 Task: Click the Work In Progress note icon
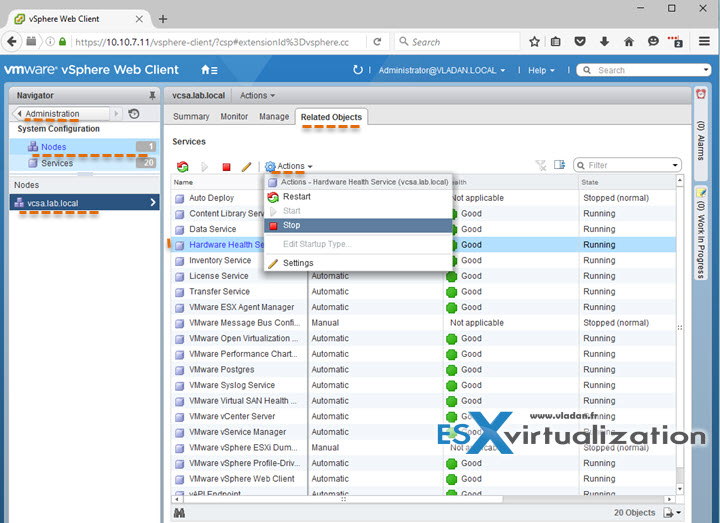[701, 192]
